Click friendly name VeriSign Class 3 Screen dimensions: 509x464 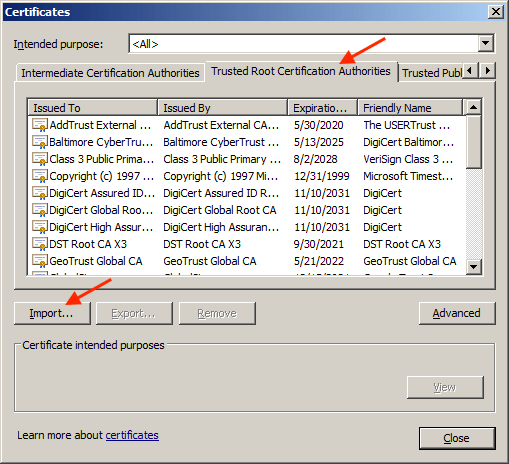(x=408, y=159)
